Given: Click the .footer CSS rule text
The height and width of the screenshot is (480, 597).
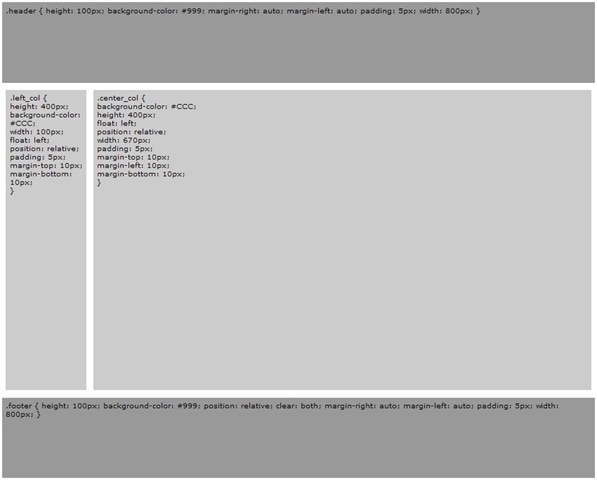Looking at the screenshot, I should click(x=282, y=410).
